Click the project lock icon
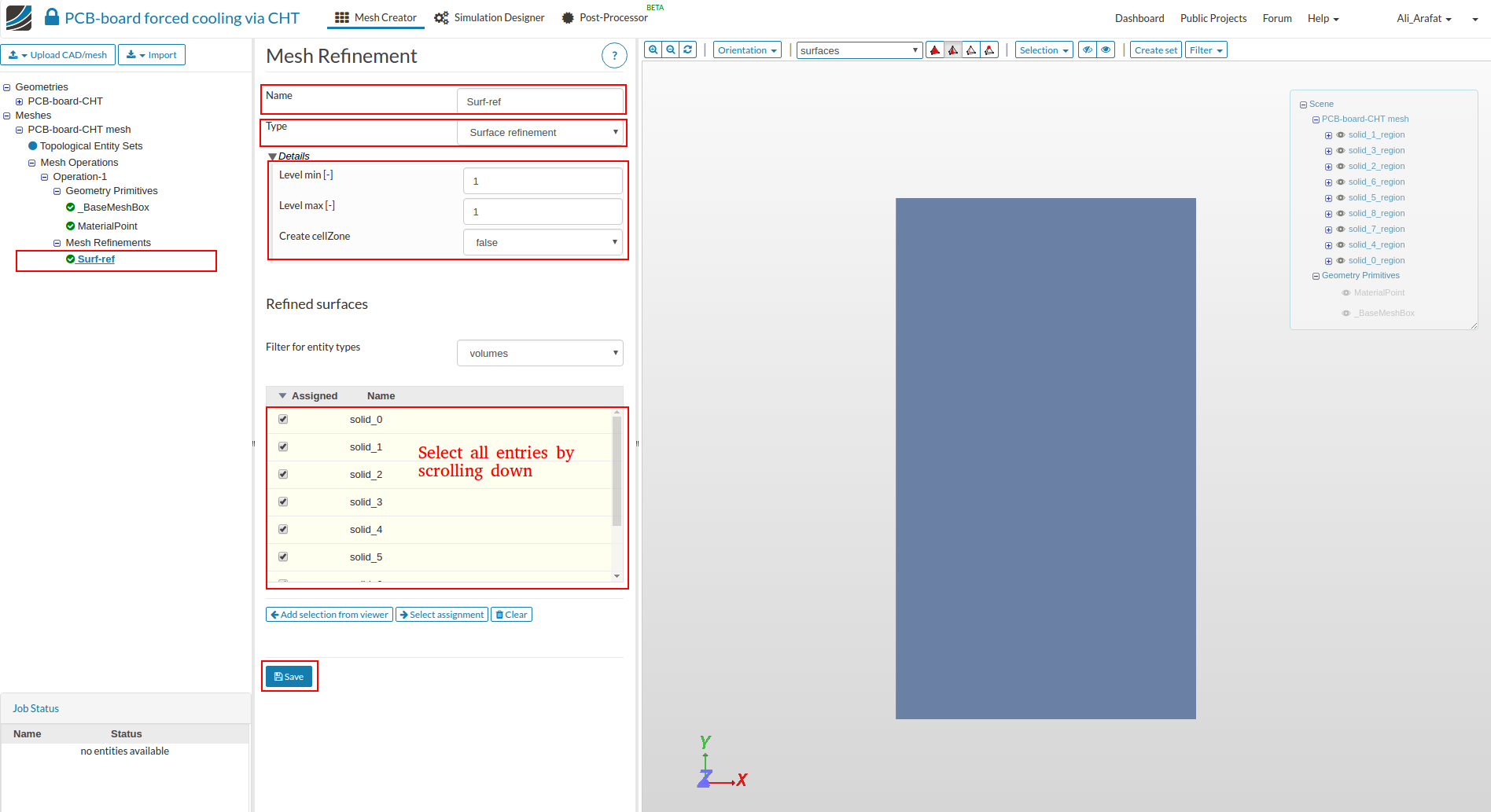Screen dimensions: 1491x812 point(52,17)
